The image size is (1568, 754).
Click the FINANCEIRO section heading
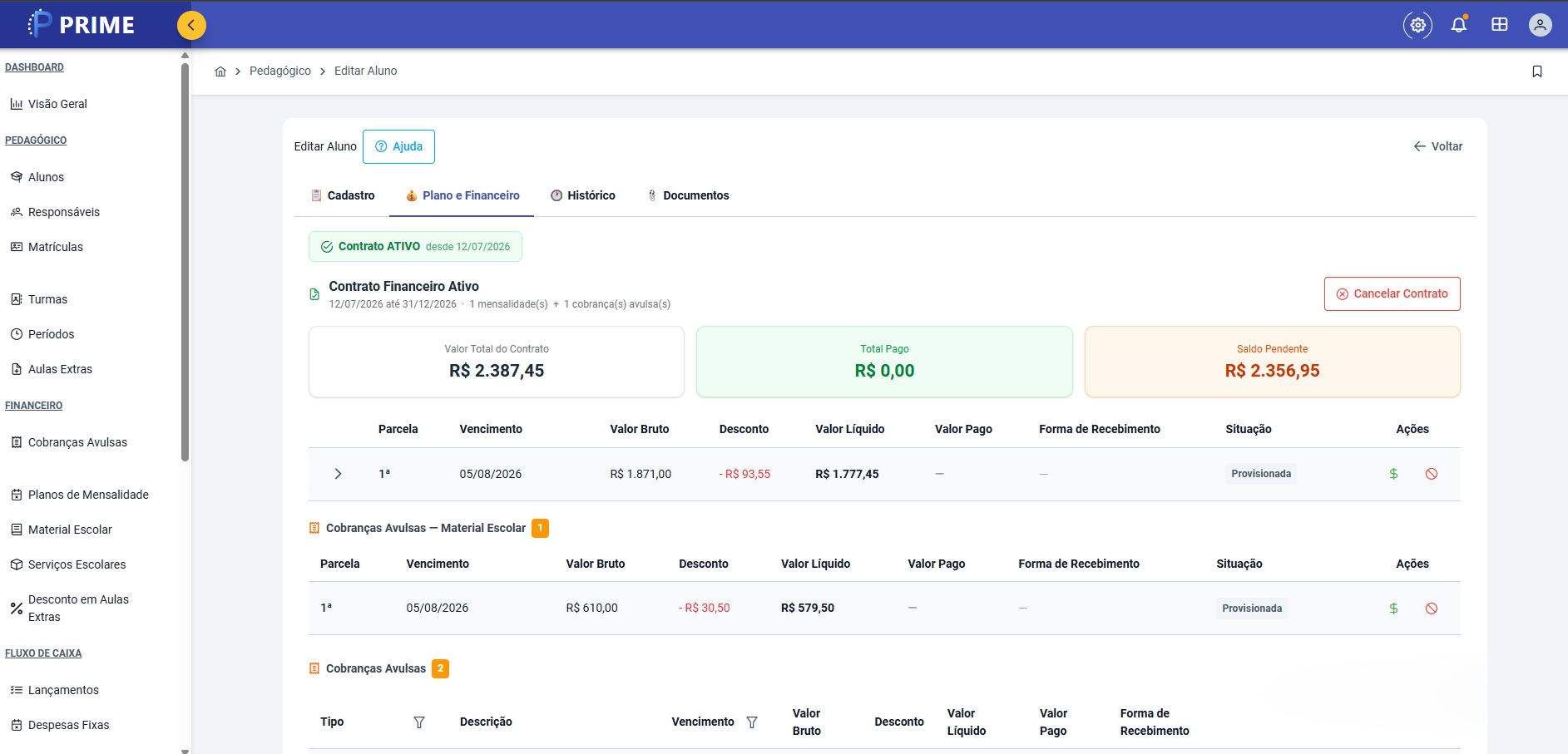pos(33,406)
